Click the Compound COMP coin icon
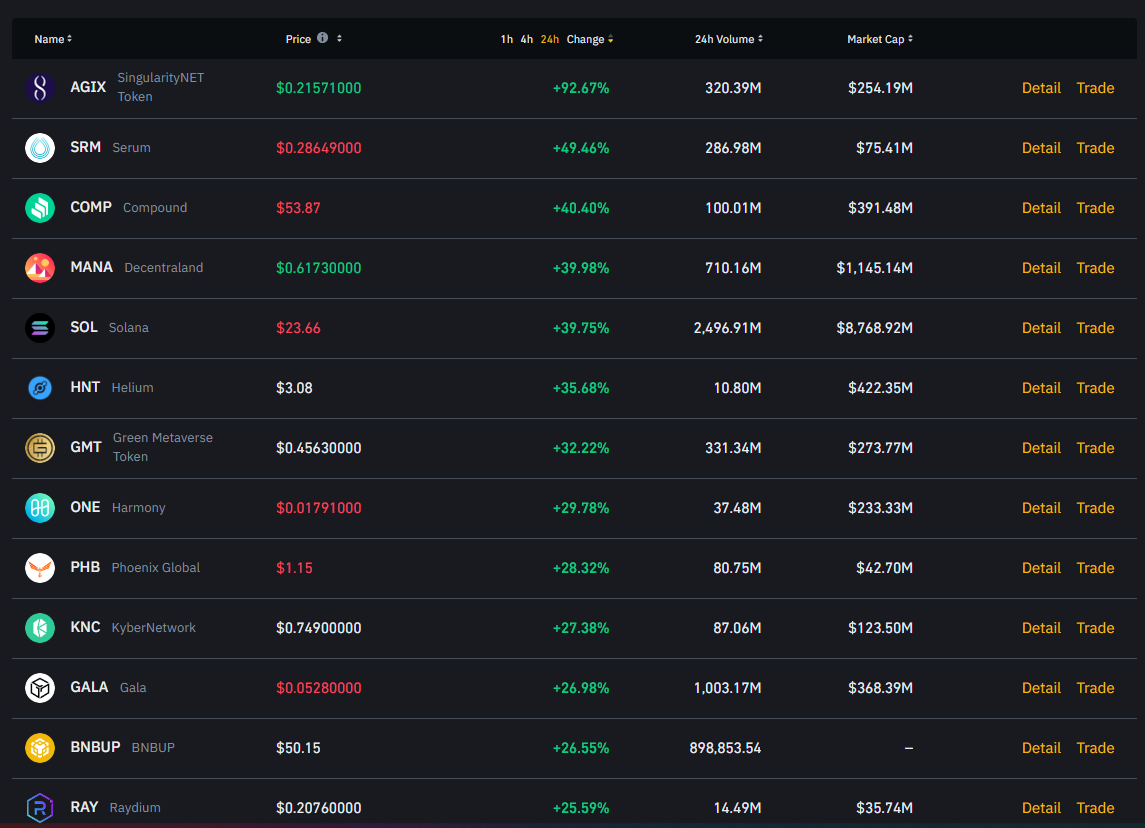1145x828 pixels. coord(40,208)
